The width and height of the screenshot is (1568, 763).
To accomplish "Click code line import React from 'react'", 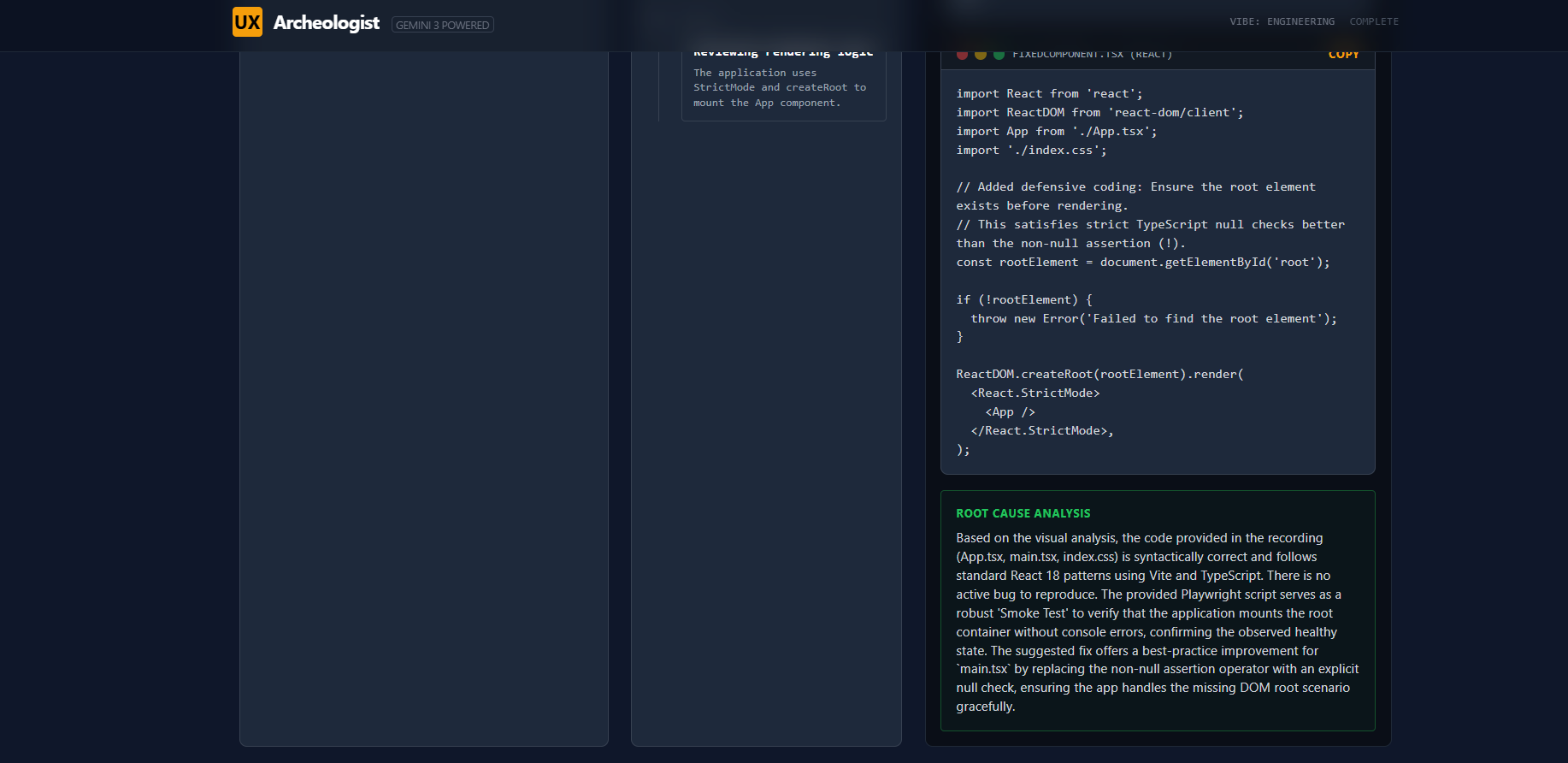I will click(x=1049, y=94).
